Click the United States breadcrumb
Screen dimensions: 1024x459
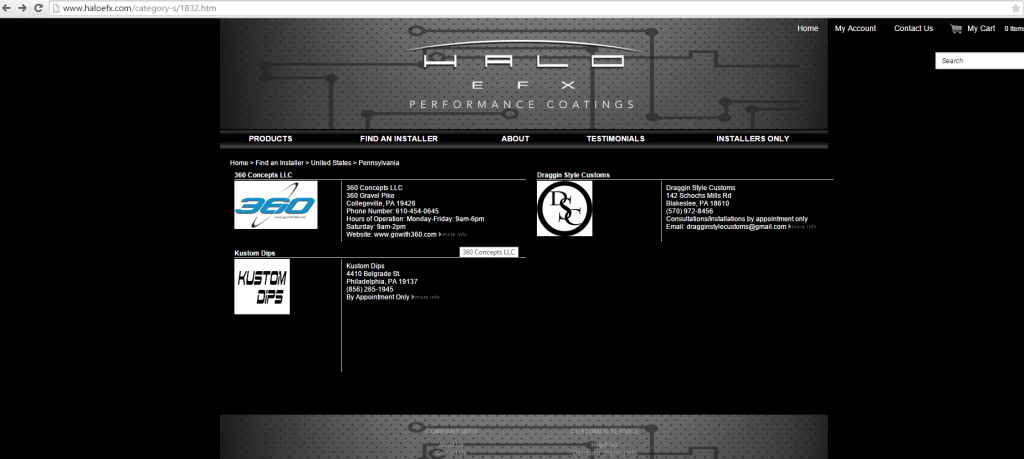(330, 163)
